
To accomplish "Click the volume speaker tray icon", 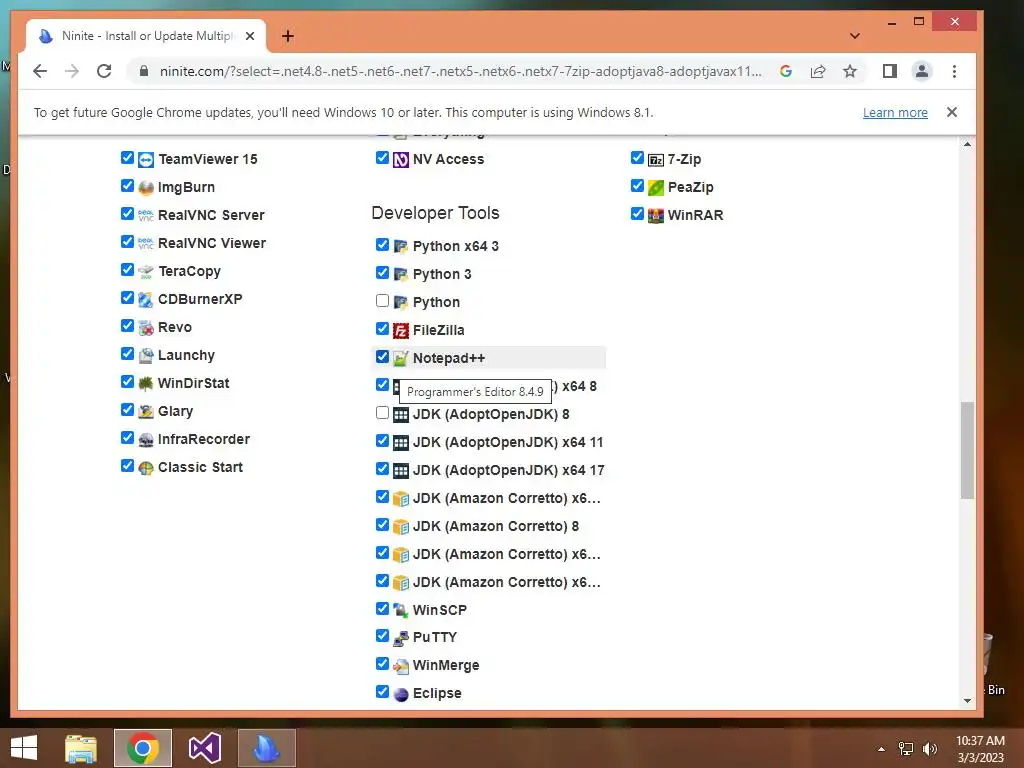I will click(x=929, y=749).
